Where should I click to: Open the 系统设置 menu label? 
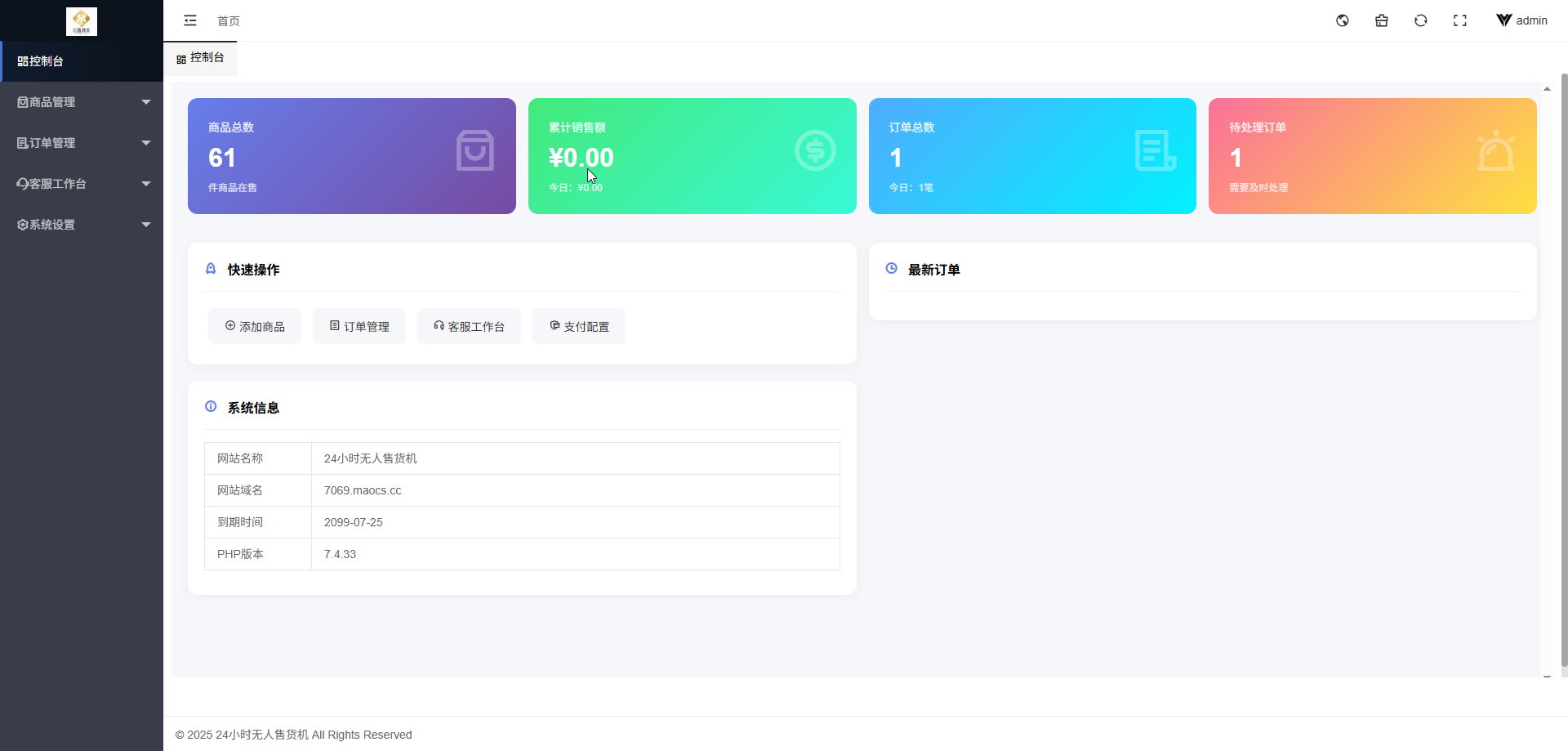52,225
